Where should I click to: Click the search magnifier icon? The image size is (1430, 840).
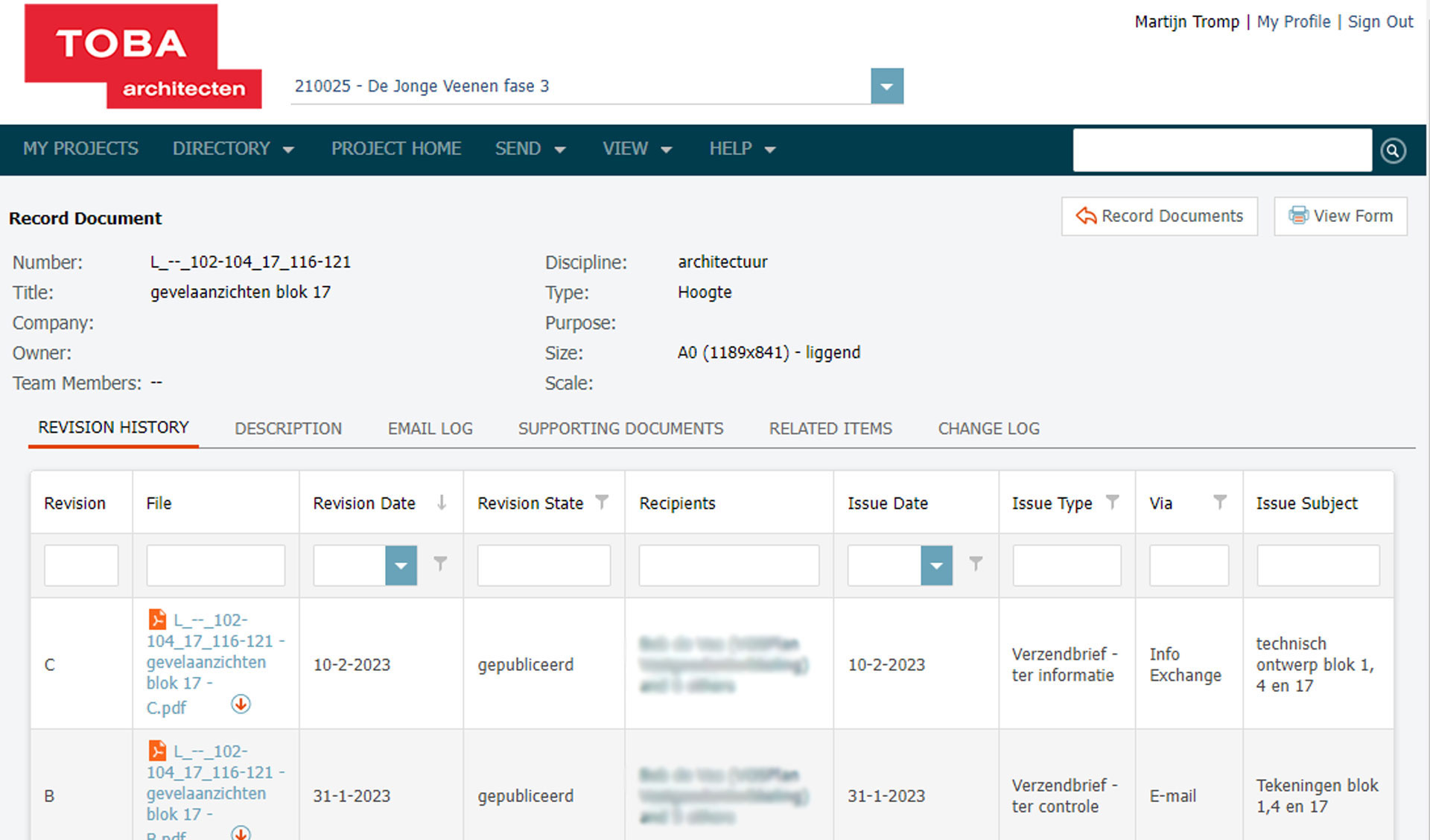click(1393, 150)
